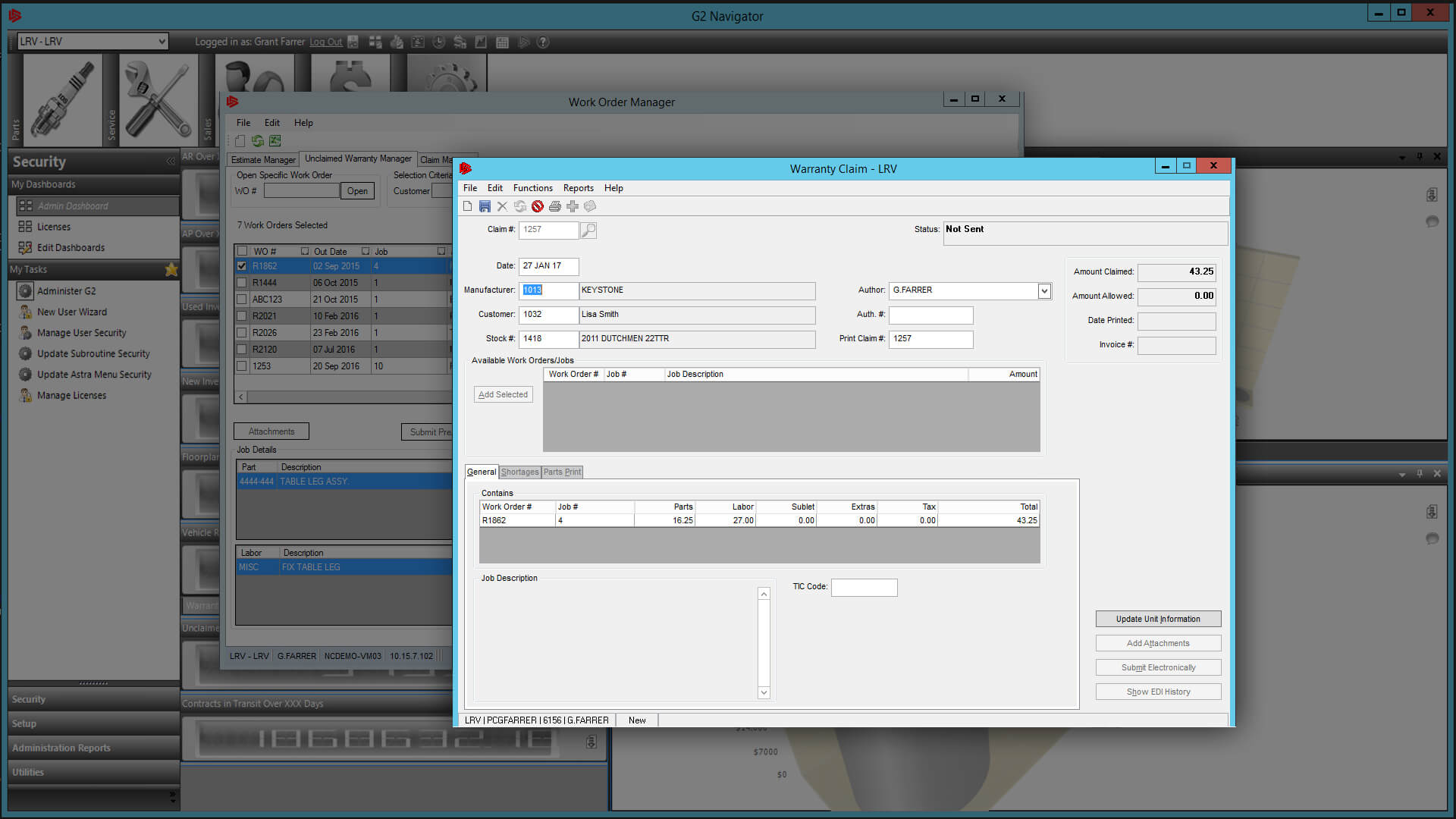Click the Update Unit Information button
The height and width of the screenshot is (819, 1456).
pyautogui.click(x=1158, y=620)
